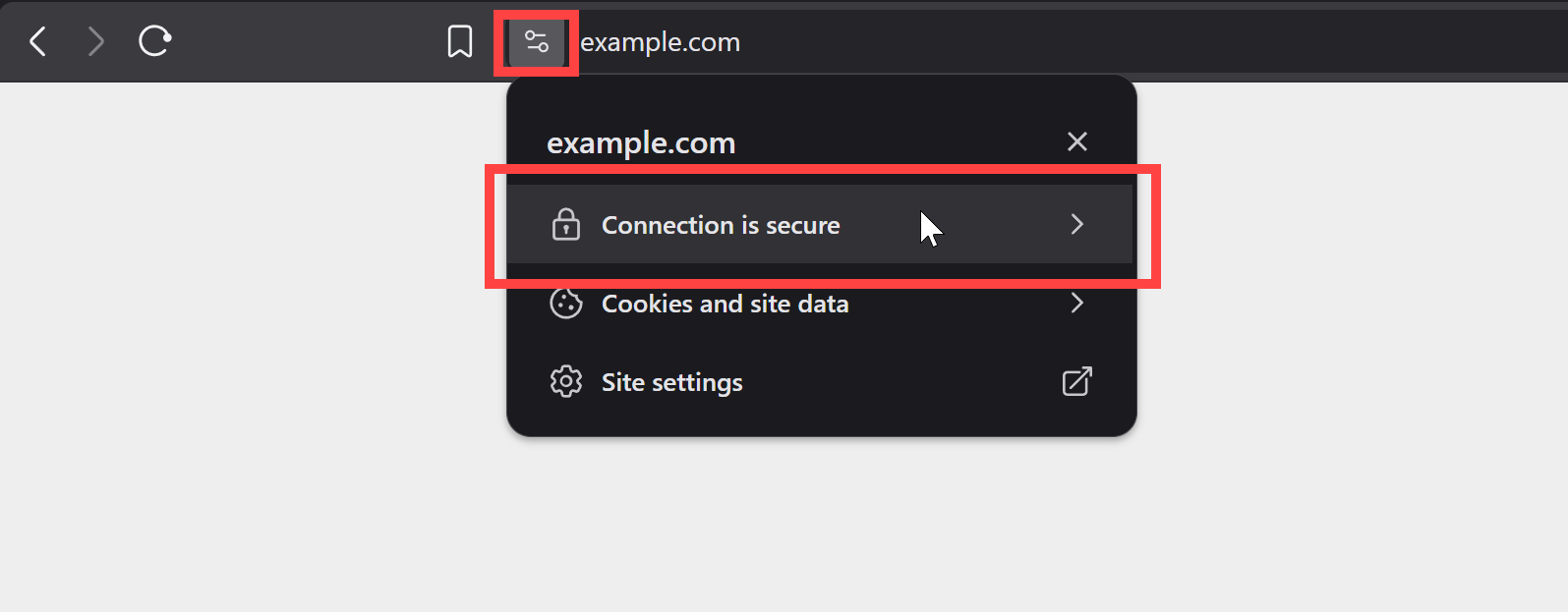Click the forward navigation arrow

[x=95, y=41]
